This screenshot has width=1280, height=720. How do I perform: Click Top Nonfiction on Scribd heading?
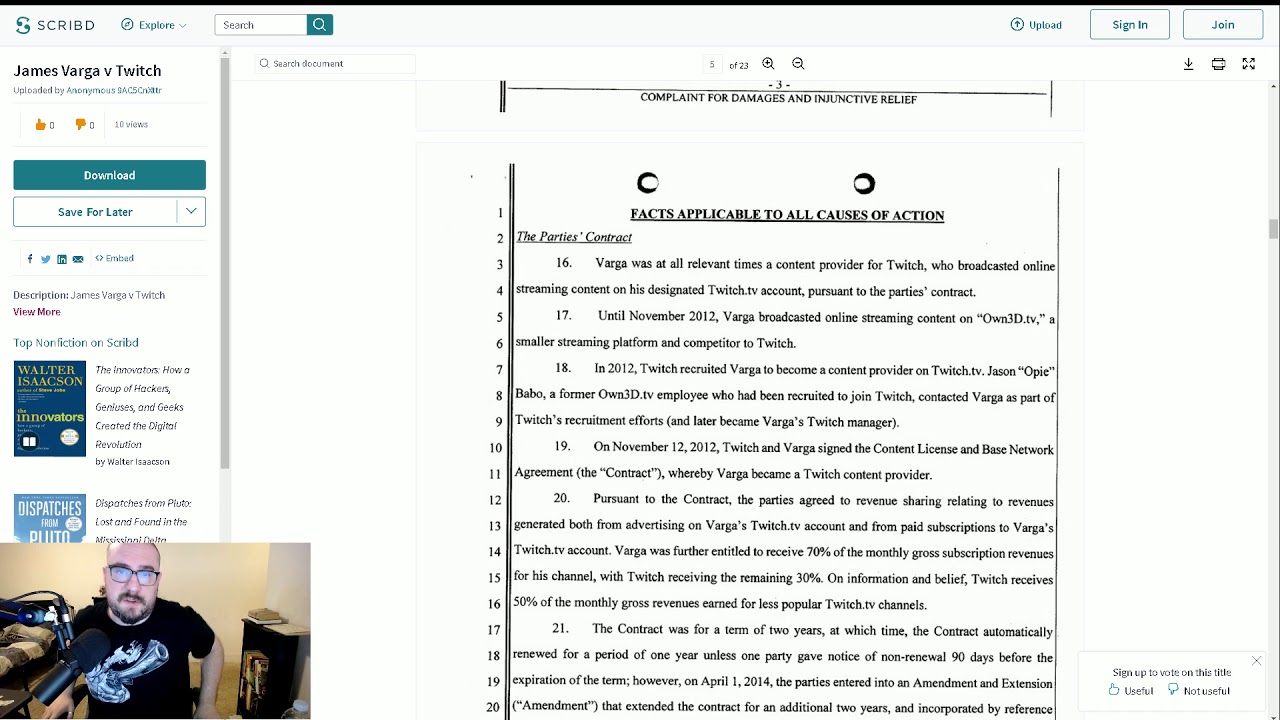[x=76, y=343]
